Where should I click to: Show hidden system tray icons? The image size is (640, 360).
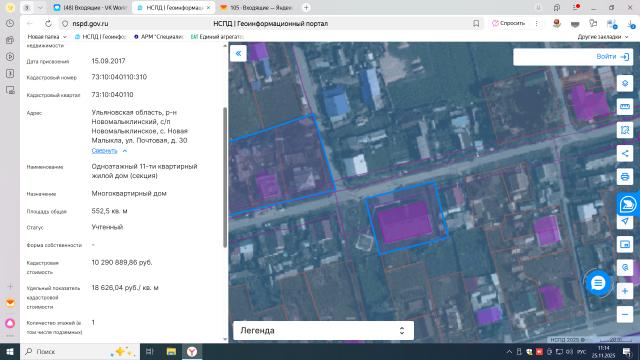(509, 351)
